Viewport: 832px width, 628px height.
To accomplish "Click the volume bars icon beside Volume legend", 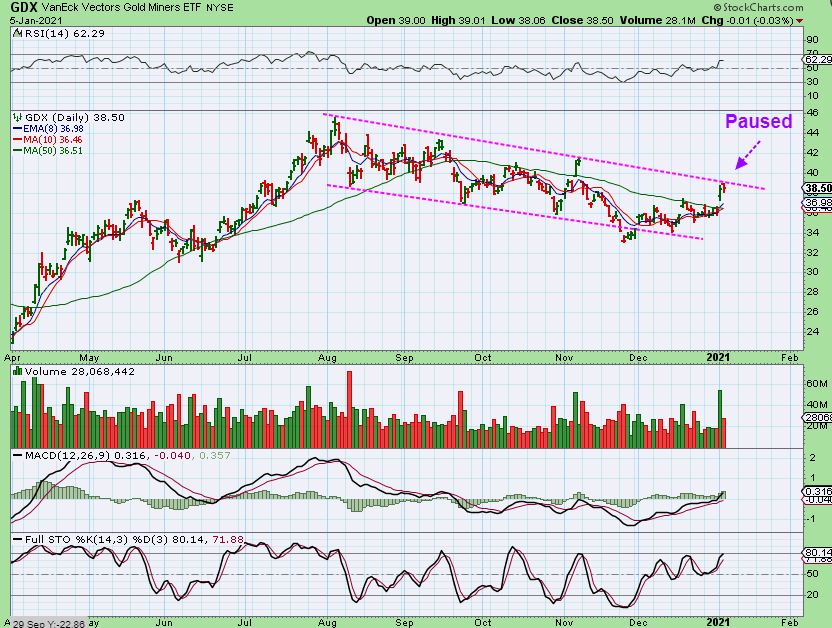I will tap(18, 371).
